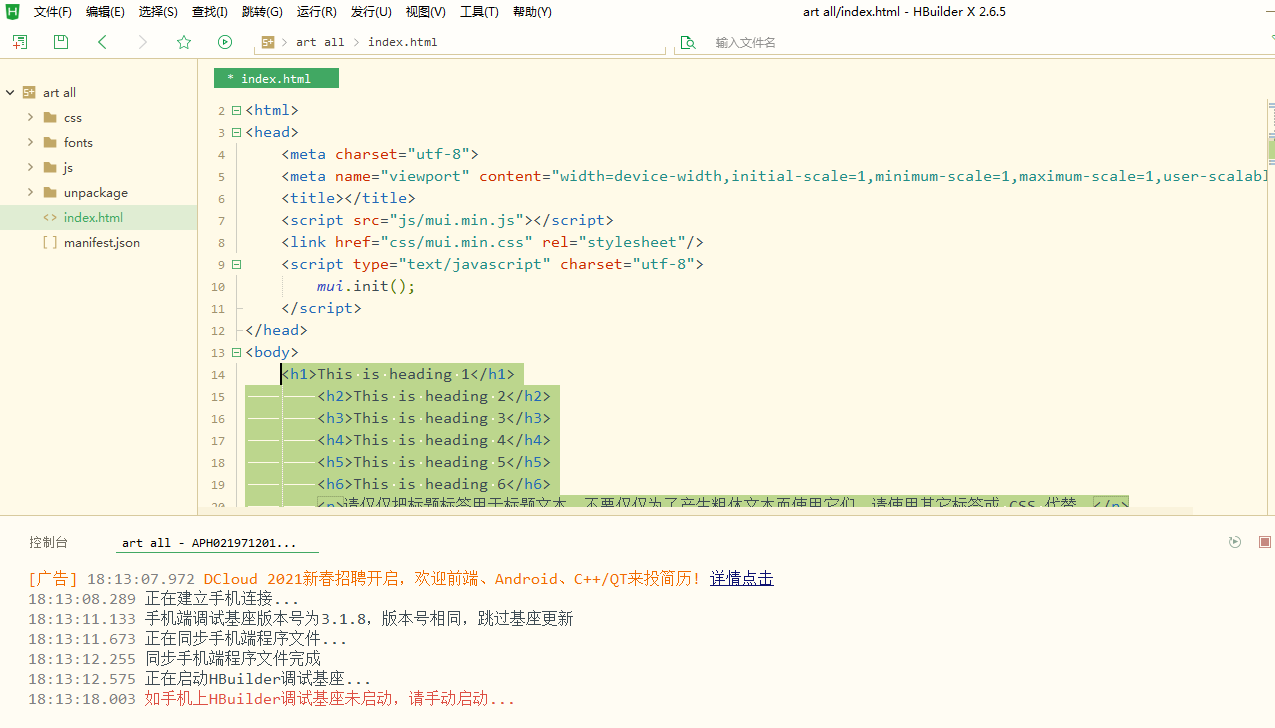Click the project breadcrumb folder icon
Image resolution: width=1275 pixels, height=728 pixels.
(268, 42)
